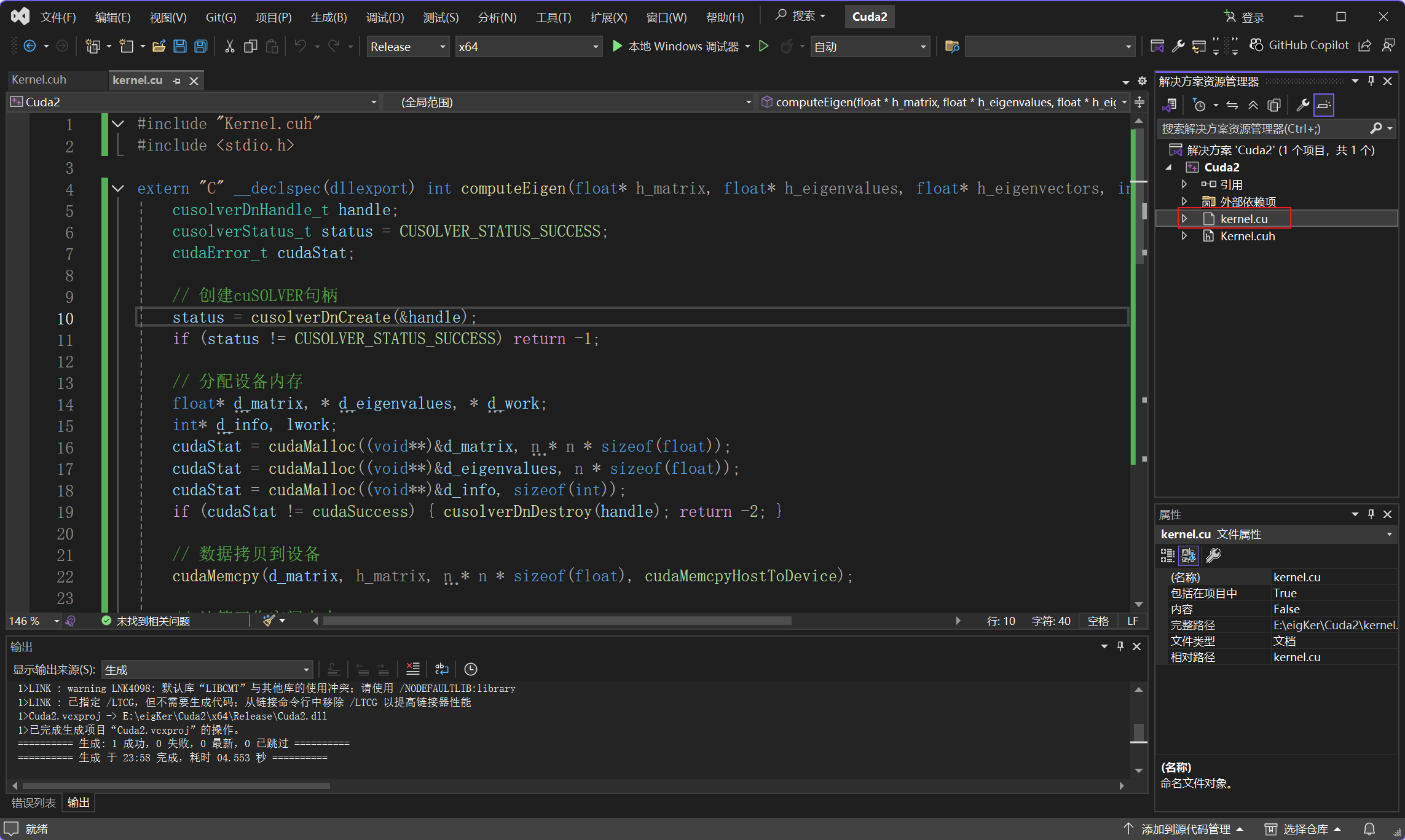Start debugging with Local Windows Debugger
This screenshot has height=840, width=1405.
coord(676,46)
